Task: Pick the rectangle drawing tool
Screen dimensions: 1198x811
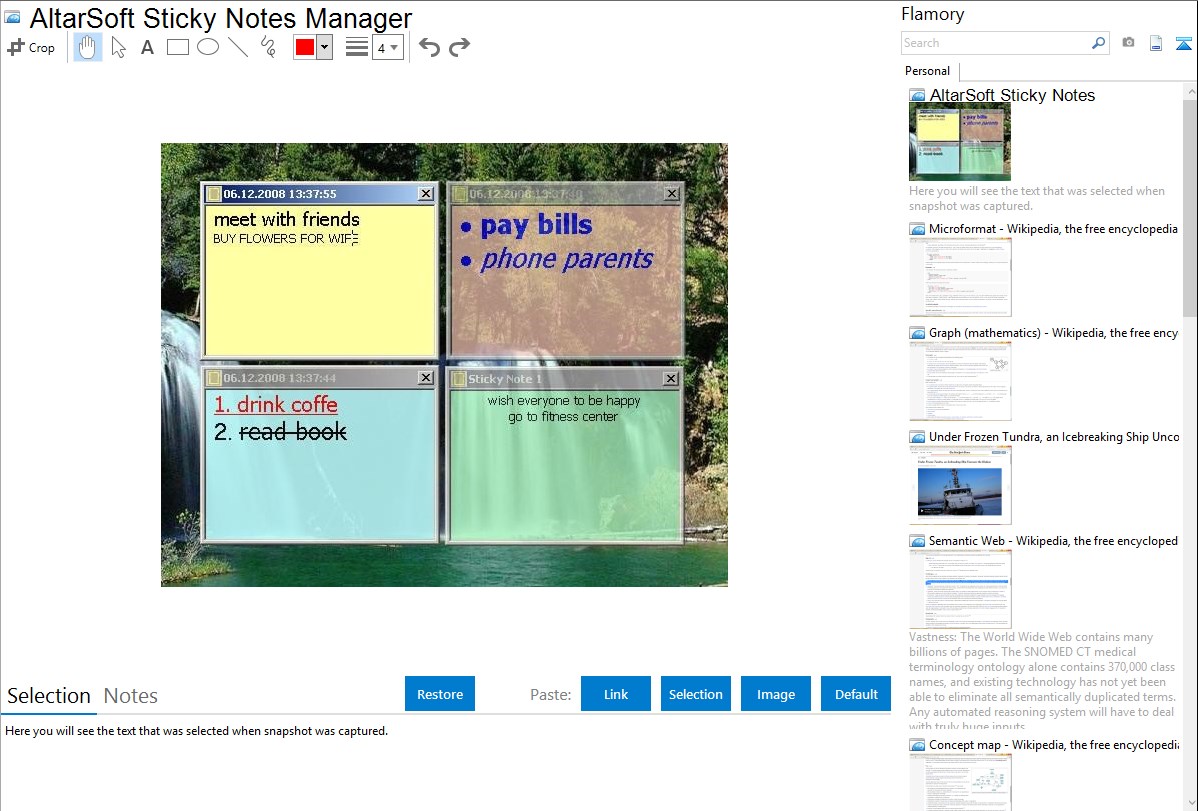Action: tap(177, 47)
